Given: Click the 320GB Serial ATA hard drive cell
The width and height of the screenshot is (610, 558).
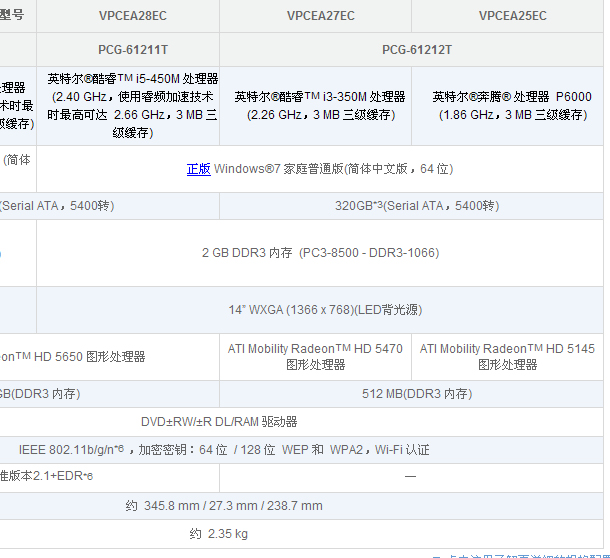Looking at the screenshot, I should [x=412, y=206].
